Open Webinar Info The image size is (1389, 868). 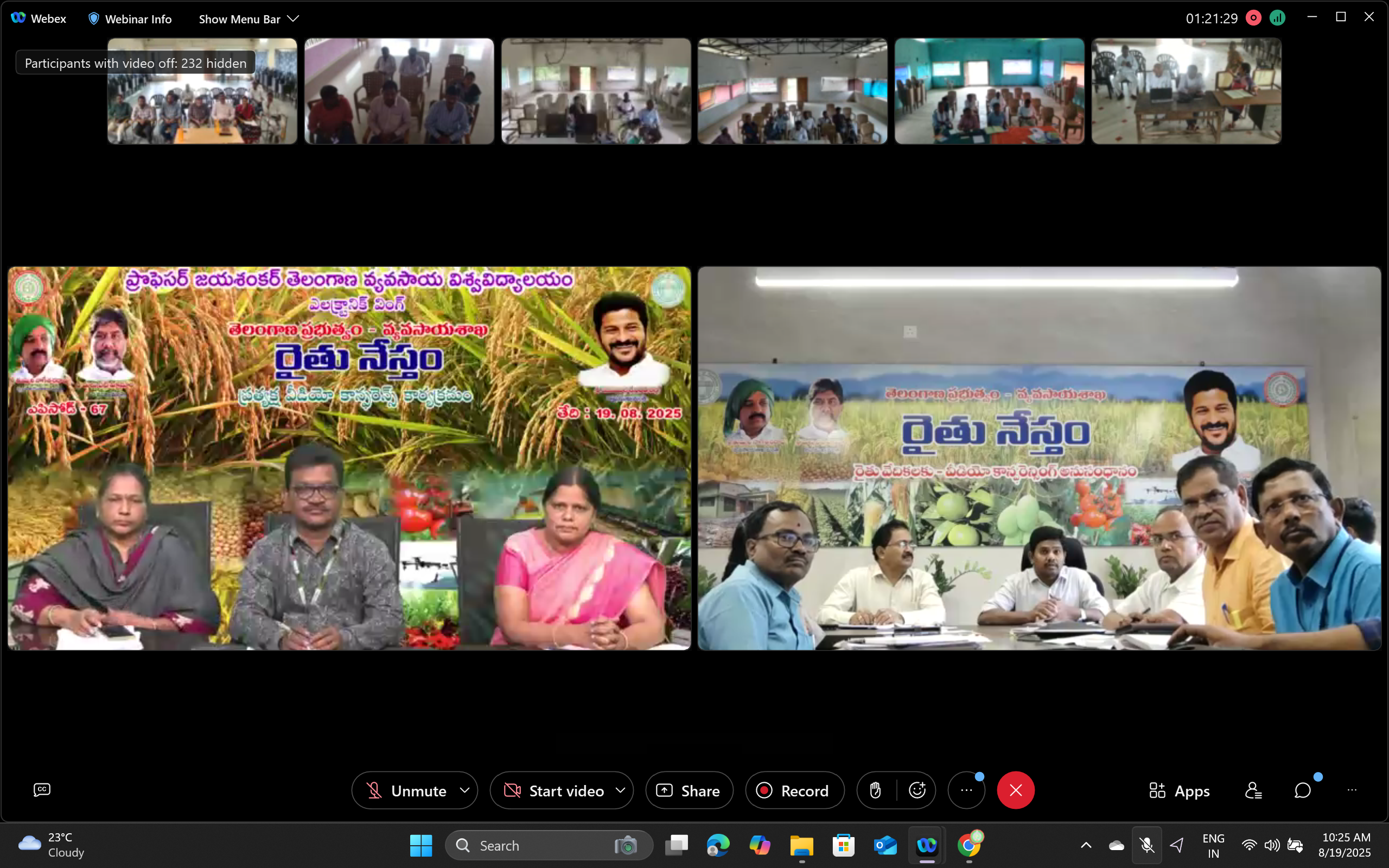click(130, 19)
